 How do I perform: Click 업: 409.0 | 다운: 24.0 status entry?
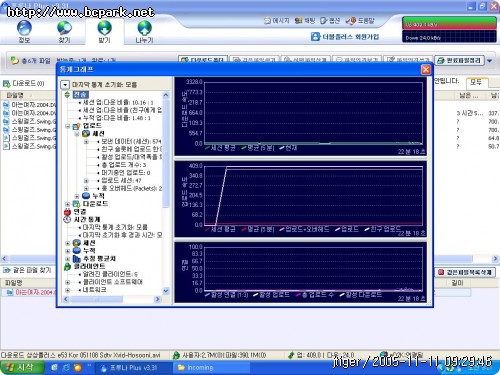322,355
